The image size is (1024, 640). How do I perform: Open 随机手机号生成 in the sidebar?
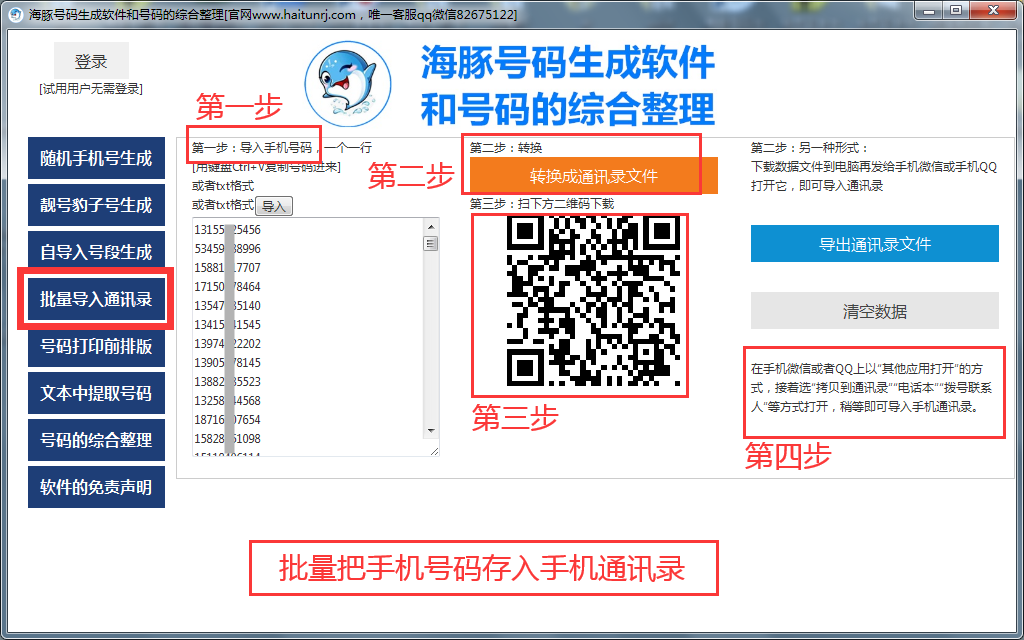tap(96, 158)
